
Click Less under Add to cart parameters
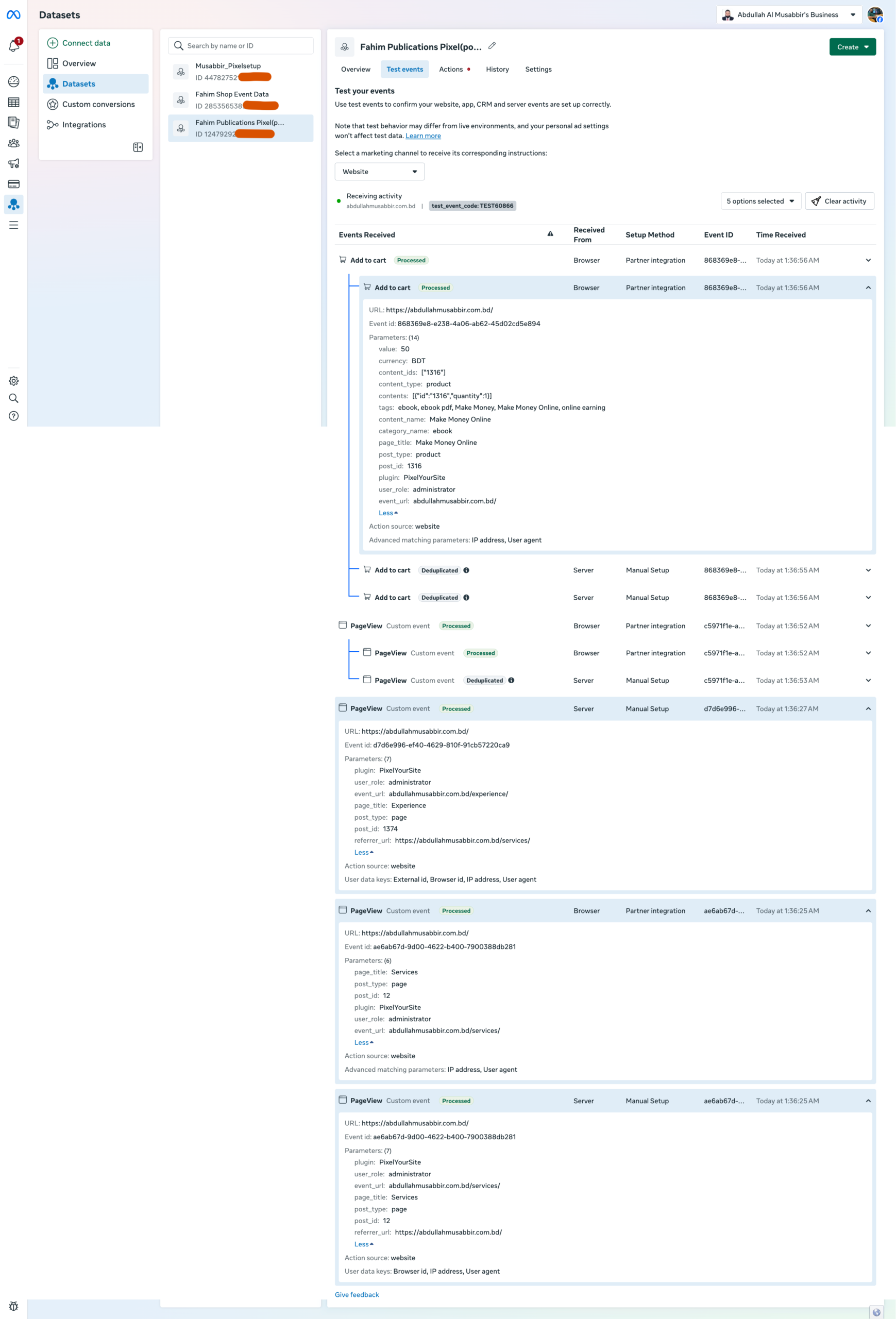click(388, 513)
